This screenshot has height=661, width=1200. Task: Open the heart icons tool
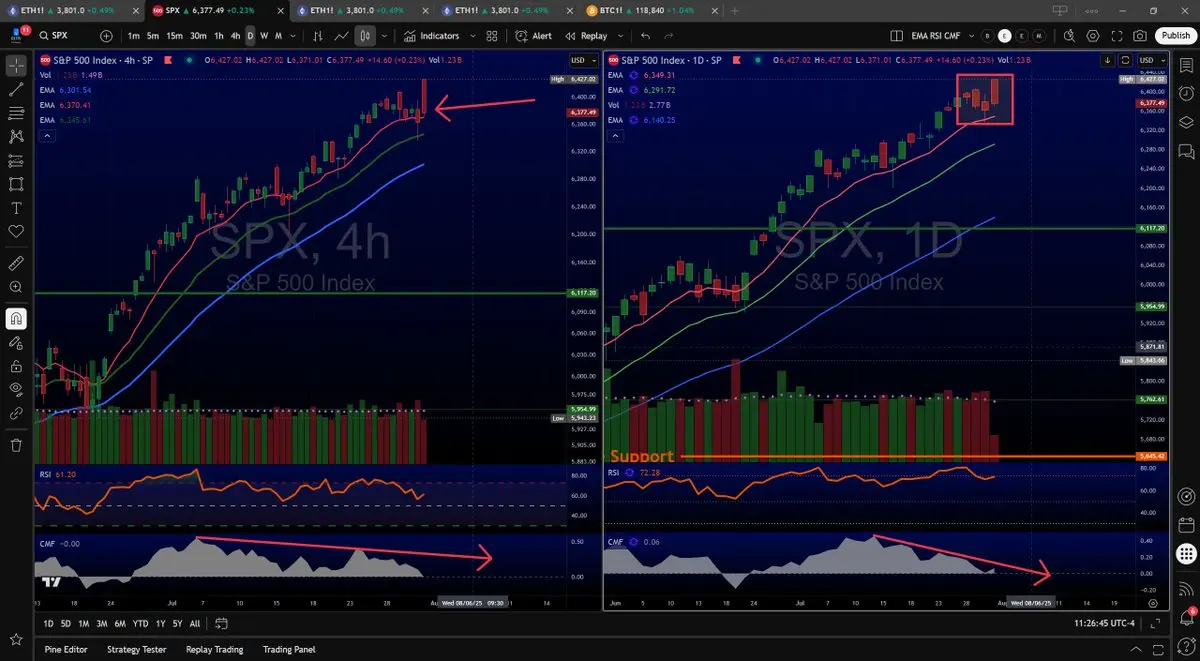[16, 233]
